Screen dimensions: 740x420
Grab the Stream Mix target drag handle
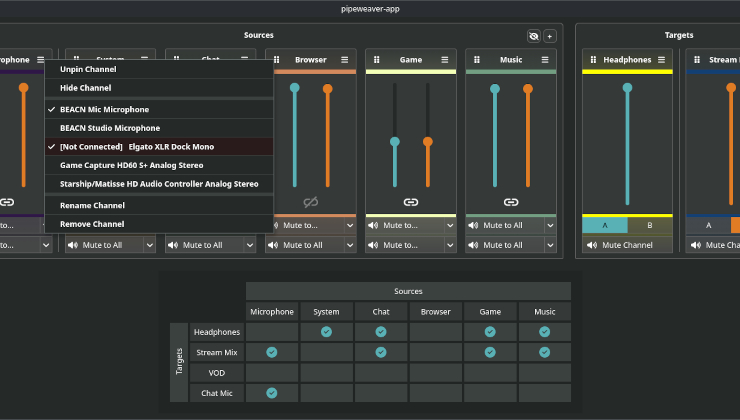point(697,60)
